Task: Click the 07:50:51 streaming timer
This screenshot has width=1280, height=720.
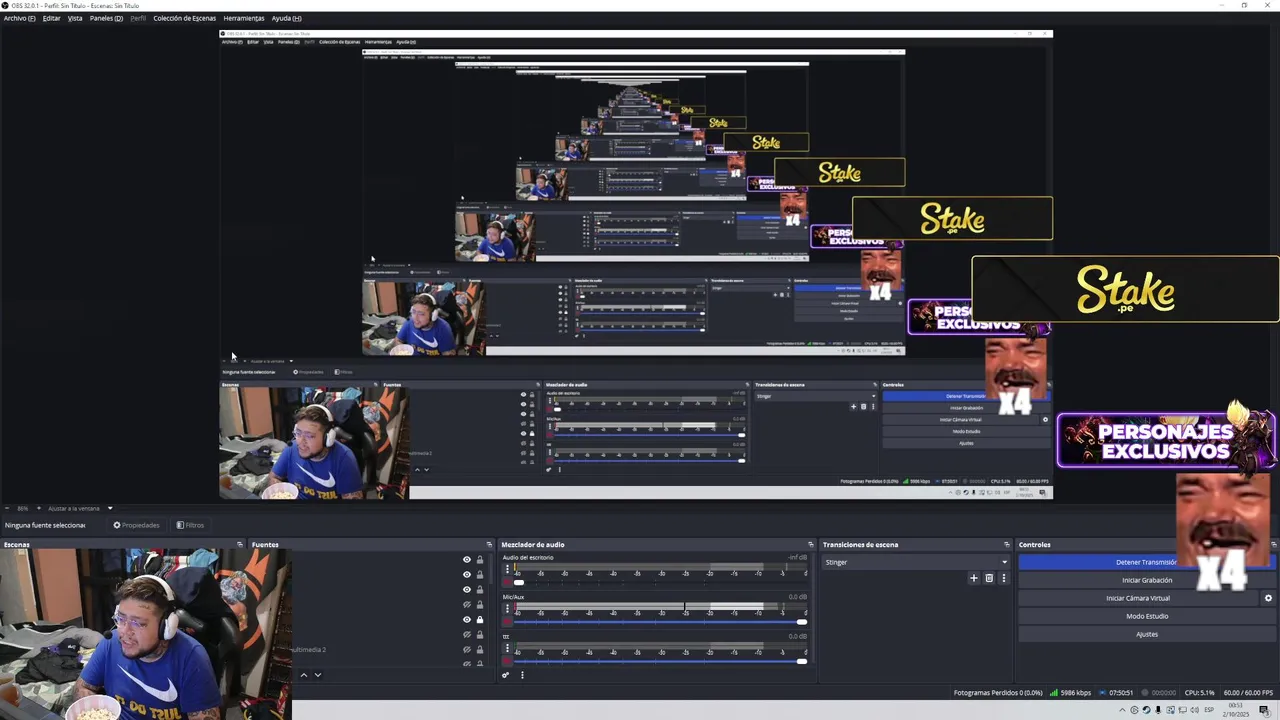Action: point(1121,693)
